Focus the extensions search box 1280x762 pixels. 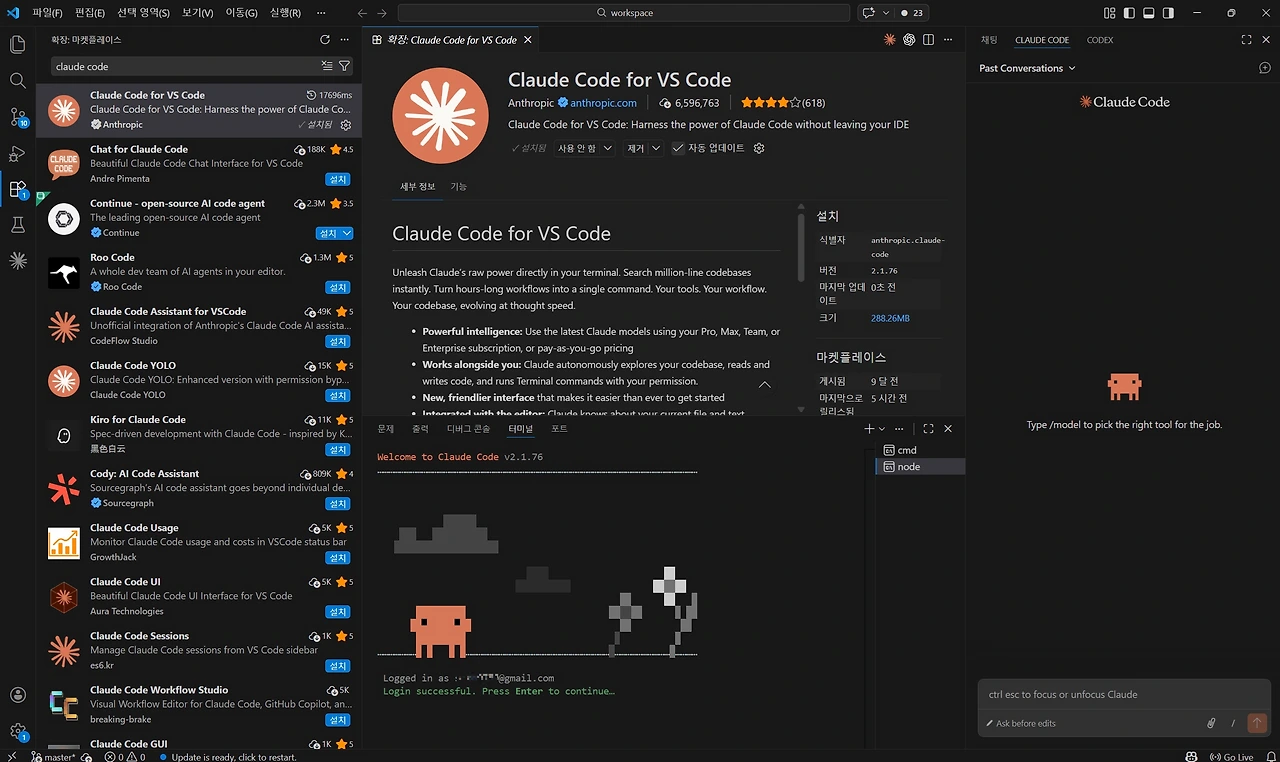pyautogui.click(x=185, y=66)
